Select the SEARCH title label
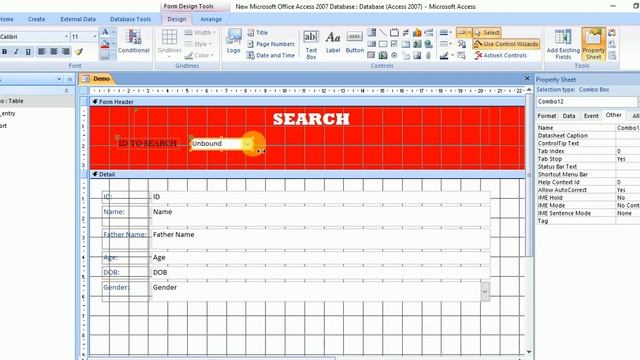Screen dimensions: 640x360 (x=311, y=119)
